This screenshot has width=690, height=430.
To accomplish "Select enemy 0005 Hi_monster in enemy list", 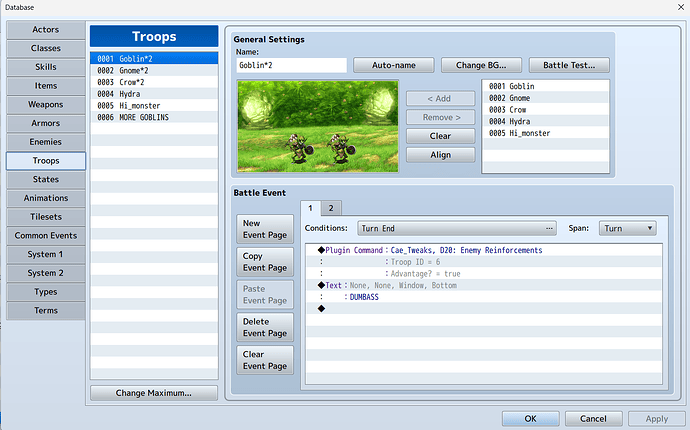I will [546, 133].
